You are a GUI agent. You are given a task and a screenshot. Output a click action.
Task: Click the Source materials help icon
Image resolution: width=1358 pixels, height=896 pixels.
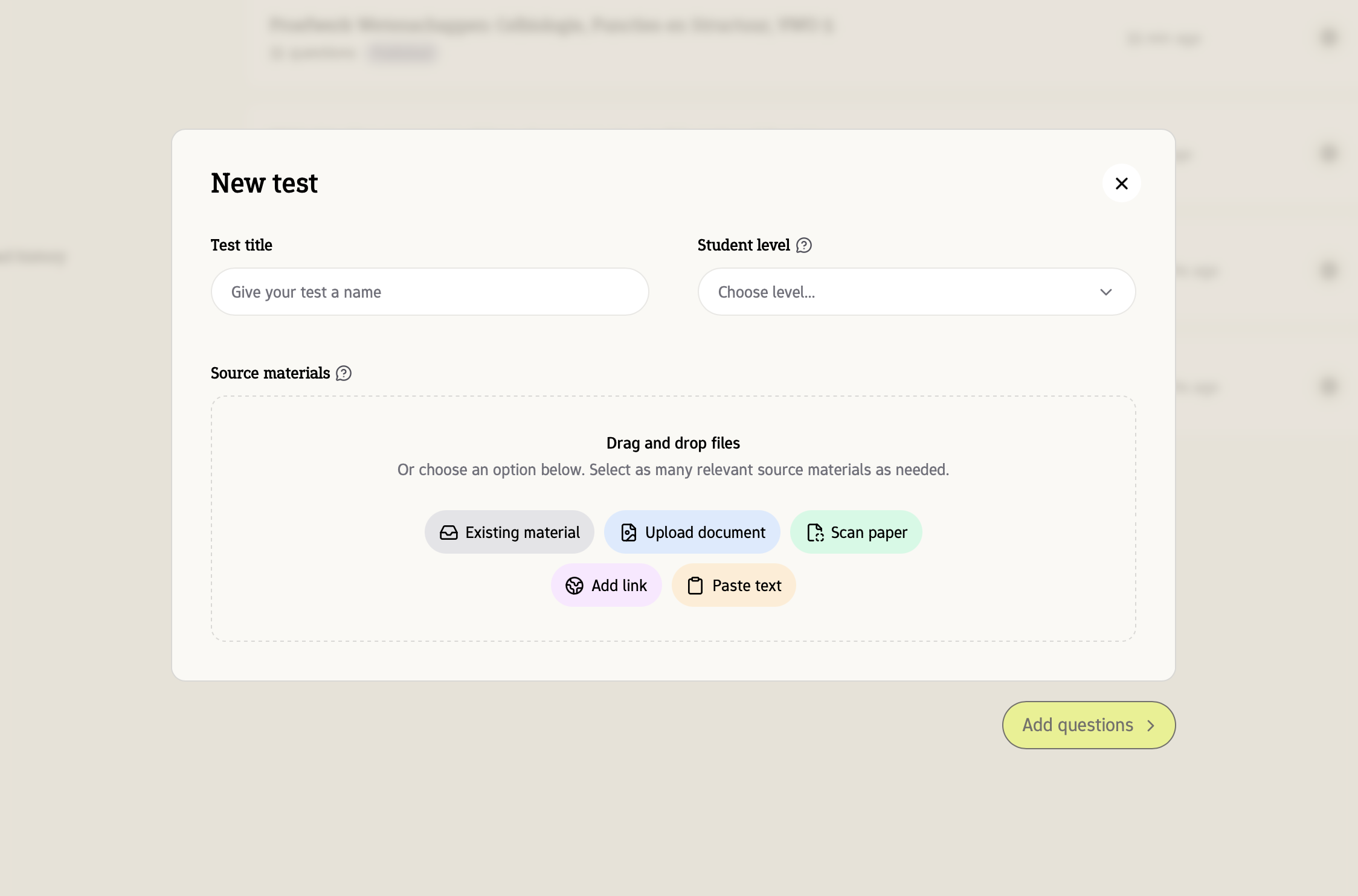tap(344, 374)
